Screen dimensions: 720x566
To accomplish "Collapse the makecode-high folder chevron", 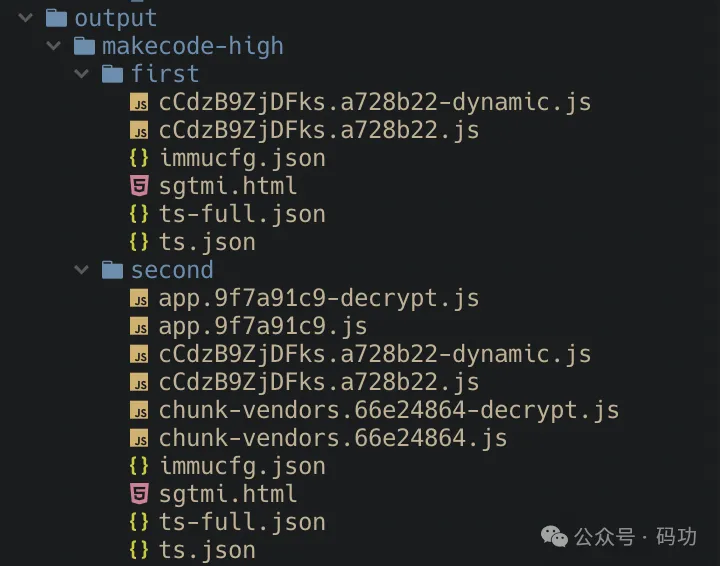I will click(x=53, y=46).
